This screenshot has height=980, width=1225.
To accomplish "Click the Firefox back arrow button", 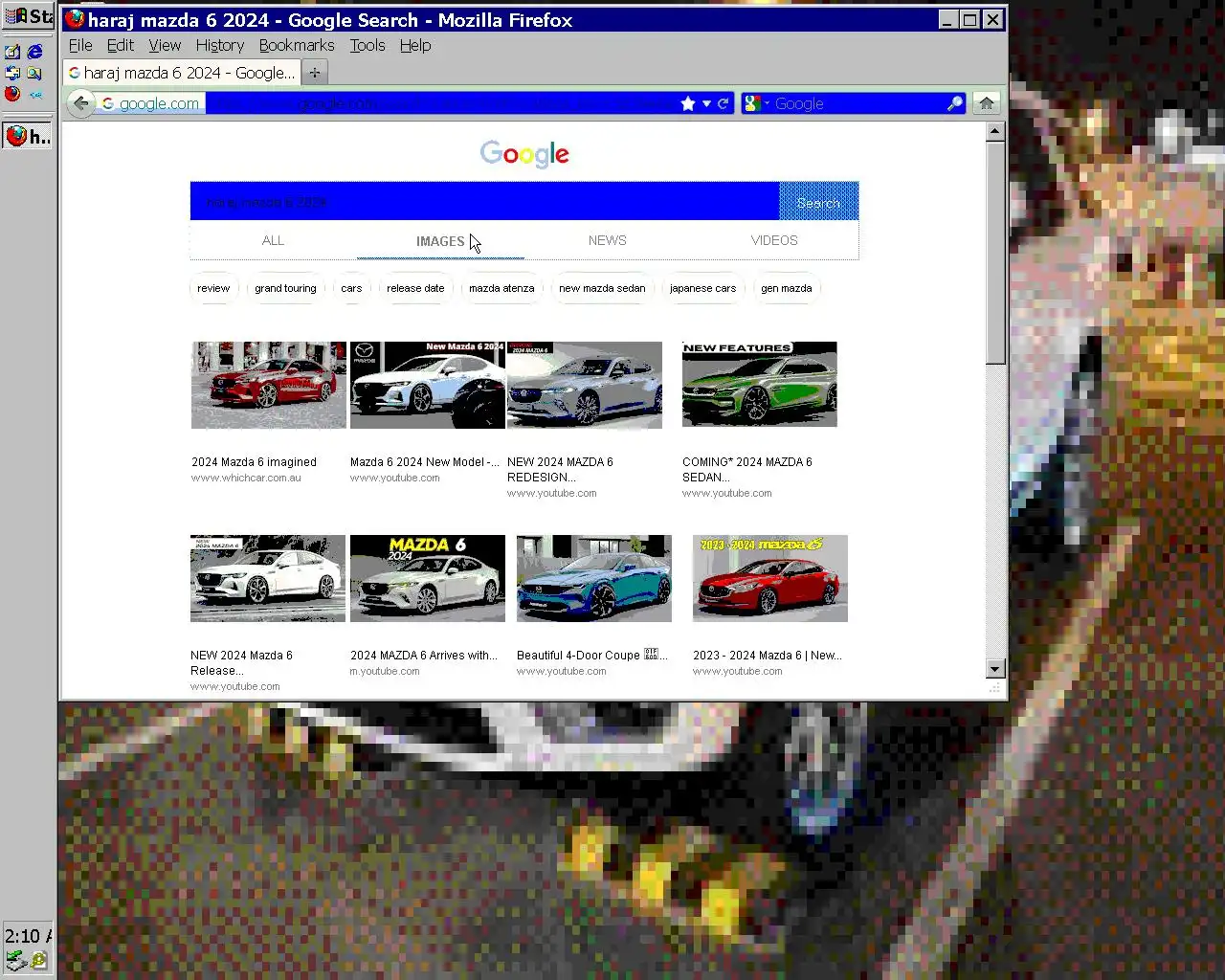I will pos(81,103).
